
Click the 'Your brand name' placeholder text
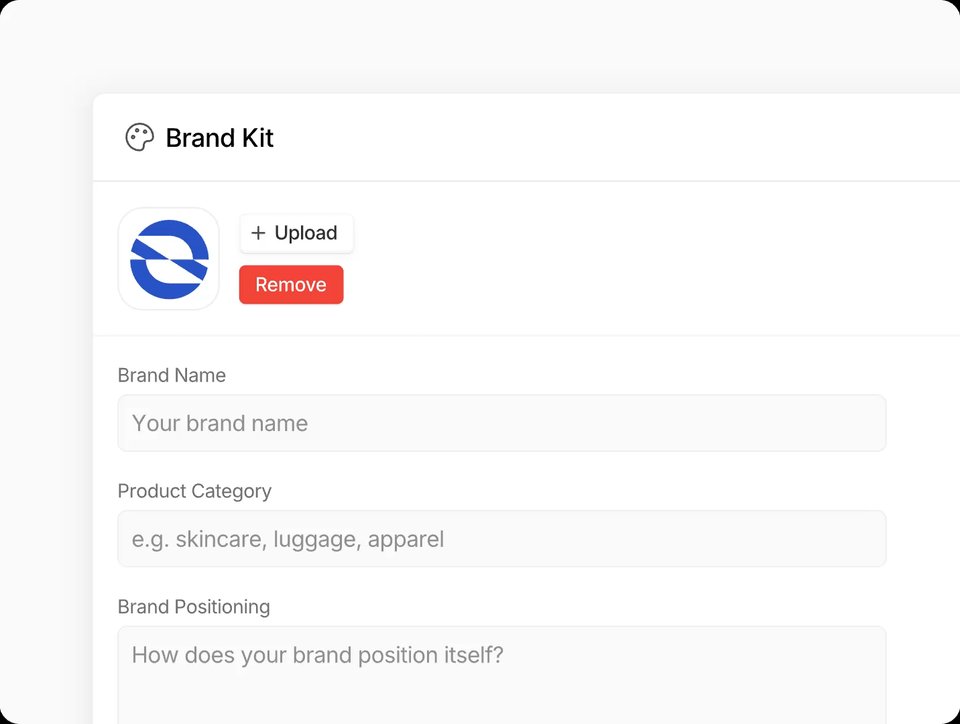220,424
